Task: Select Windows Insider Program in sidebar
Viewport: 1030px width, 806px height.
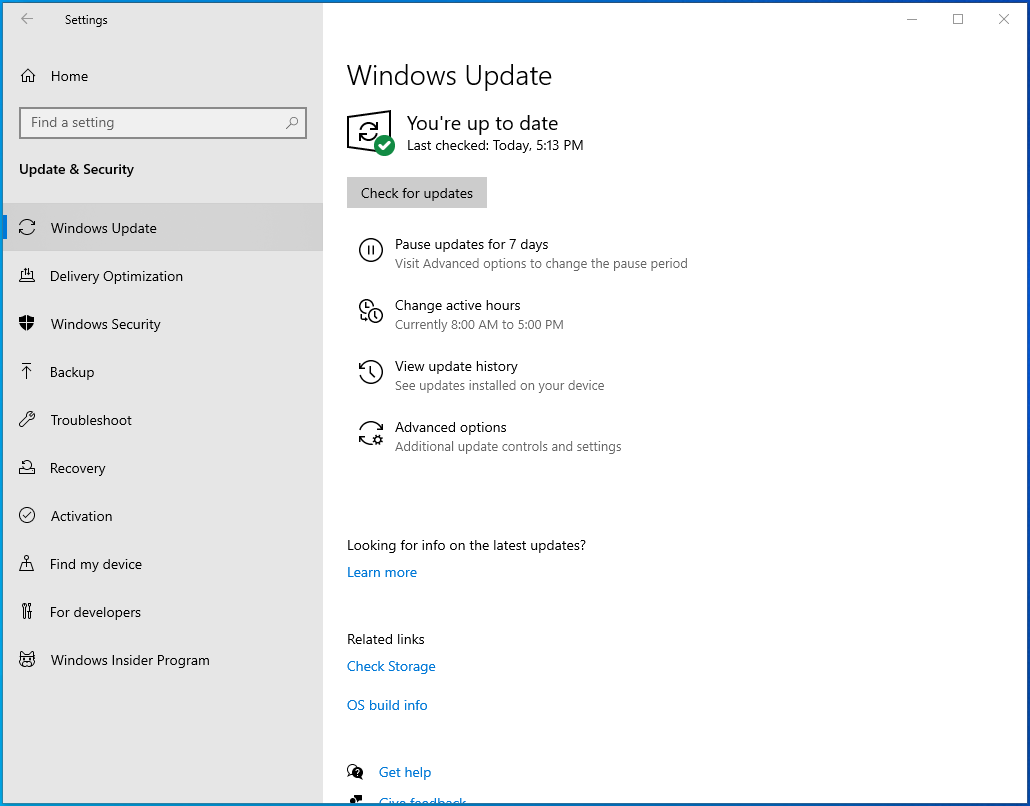Action: [130, 660]
